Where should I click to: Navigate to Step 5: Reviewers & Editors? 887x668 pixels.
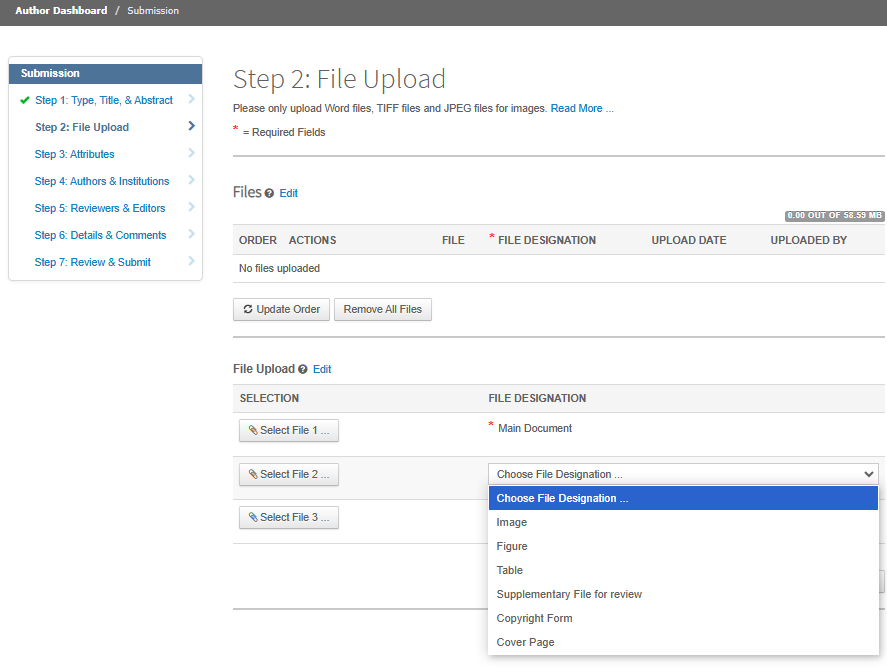[x=100, y=208]
